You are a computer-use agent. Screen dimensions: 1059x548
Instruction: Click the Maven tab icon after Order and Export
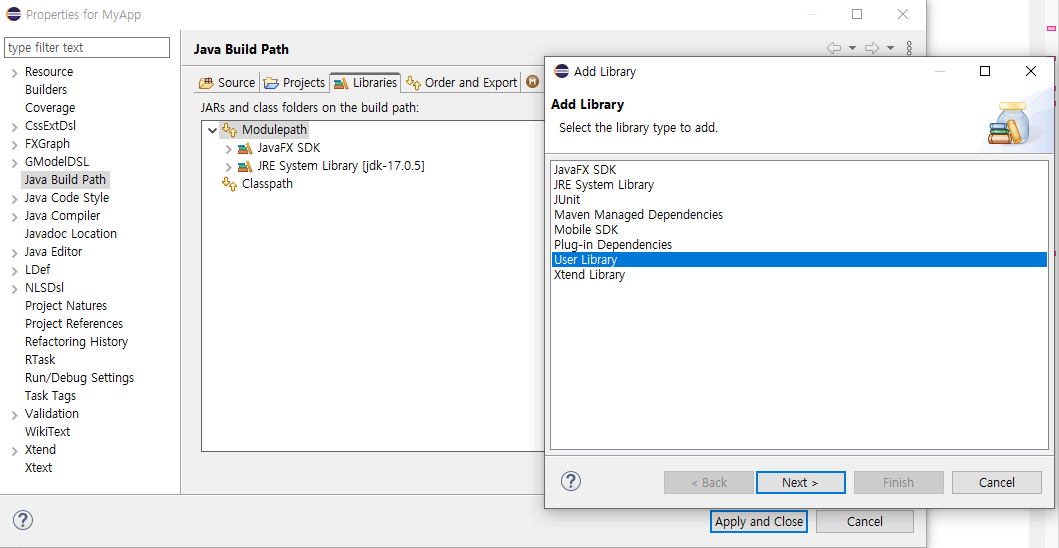pos(532,82)
